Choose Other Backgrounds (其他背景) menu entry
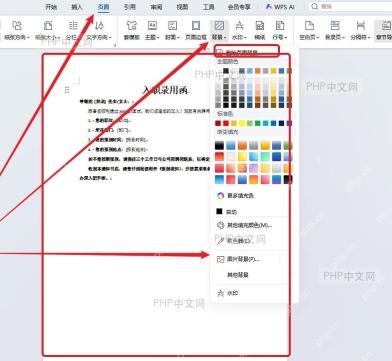Viewport: 392px width, 361px height. click(x=238, y=275)
